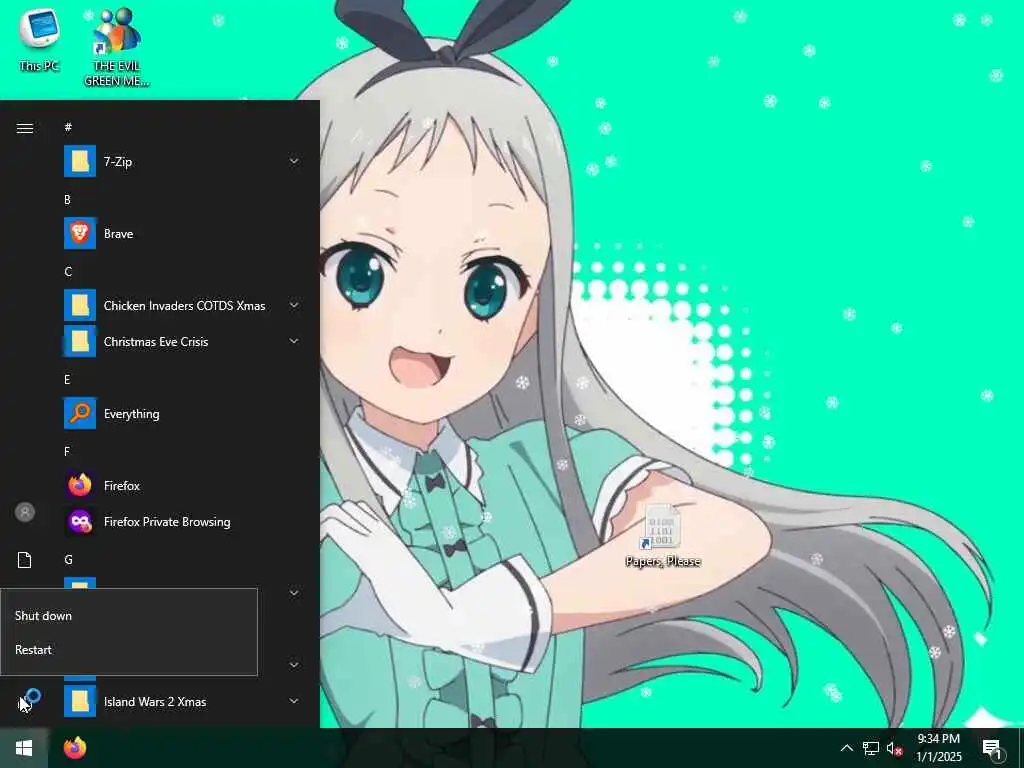Open THE EVIL GREEN ME... desktop shortcut

point(116,47)
